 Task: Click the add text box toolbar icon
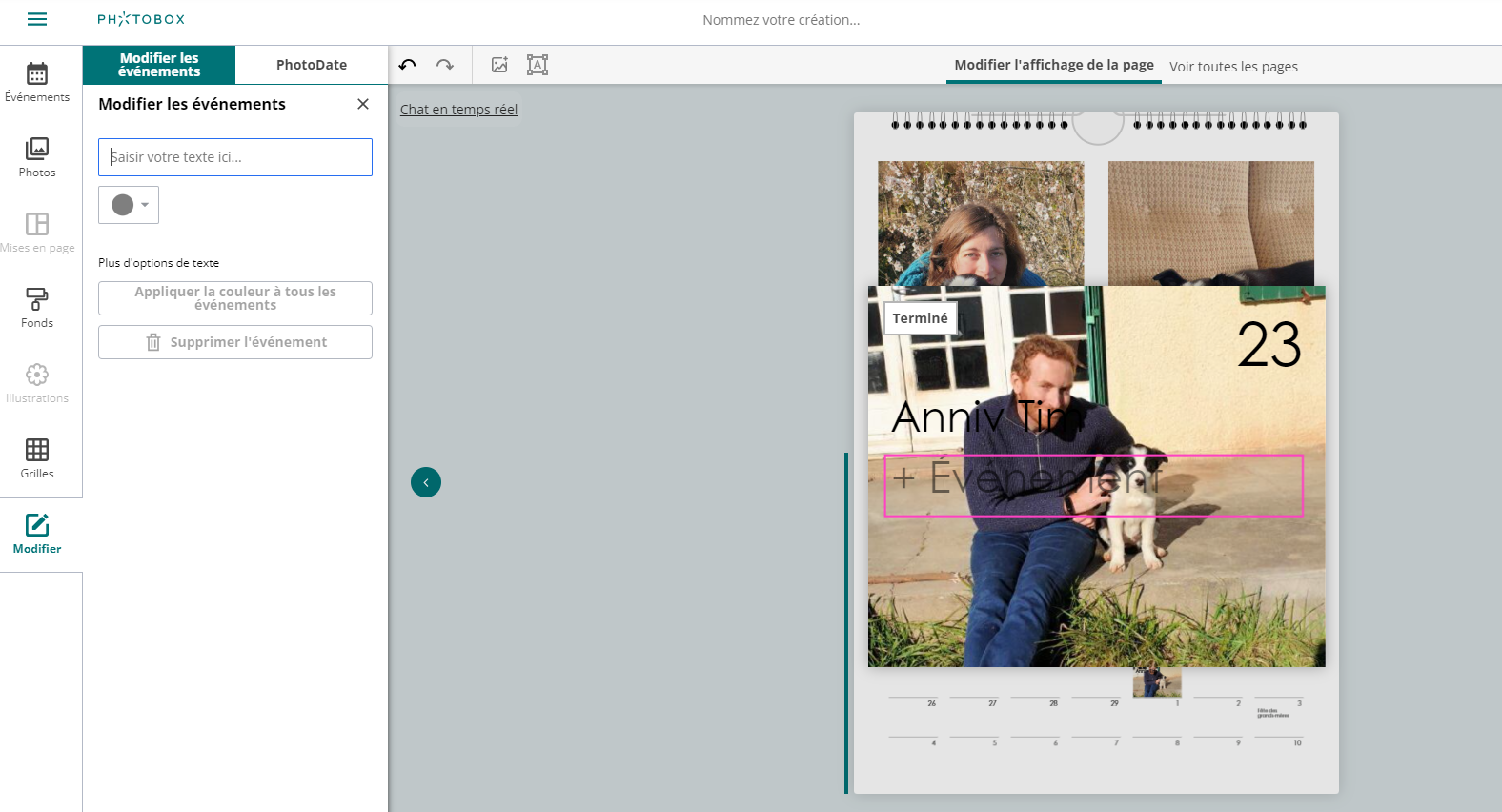point(538,65)
